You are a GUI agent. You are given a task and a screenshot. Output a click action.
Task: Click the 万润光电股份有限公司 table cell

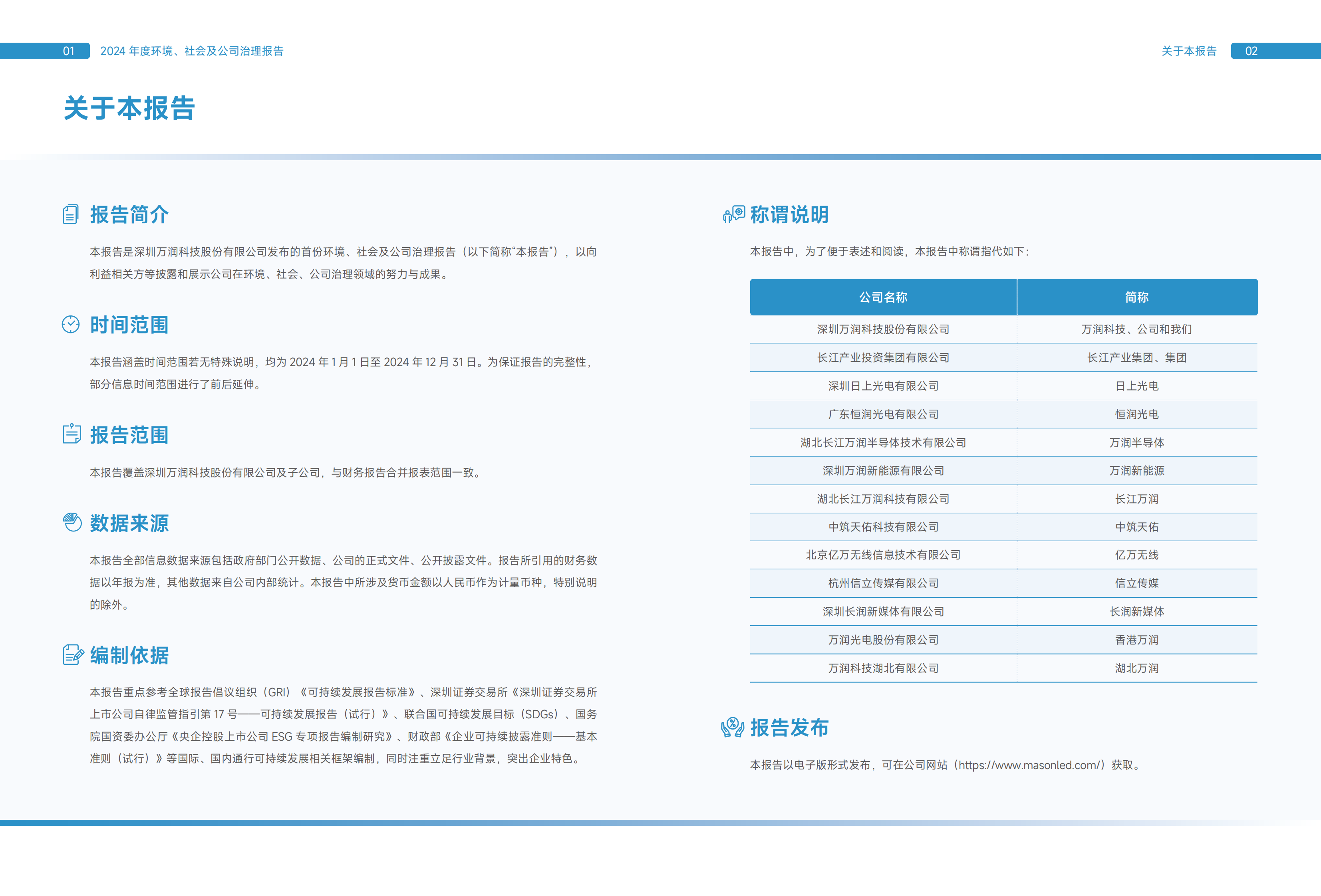coord(883,640)
